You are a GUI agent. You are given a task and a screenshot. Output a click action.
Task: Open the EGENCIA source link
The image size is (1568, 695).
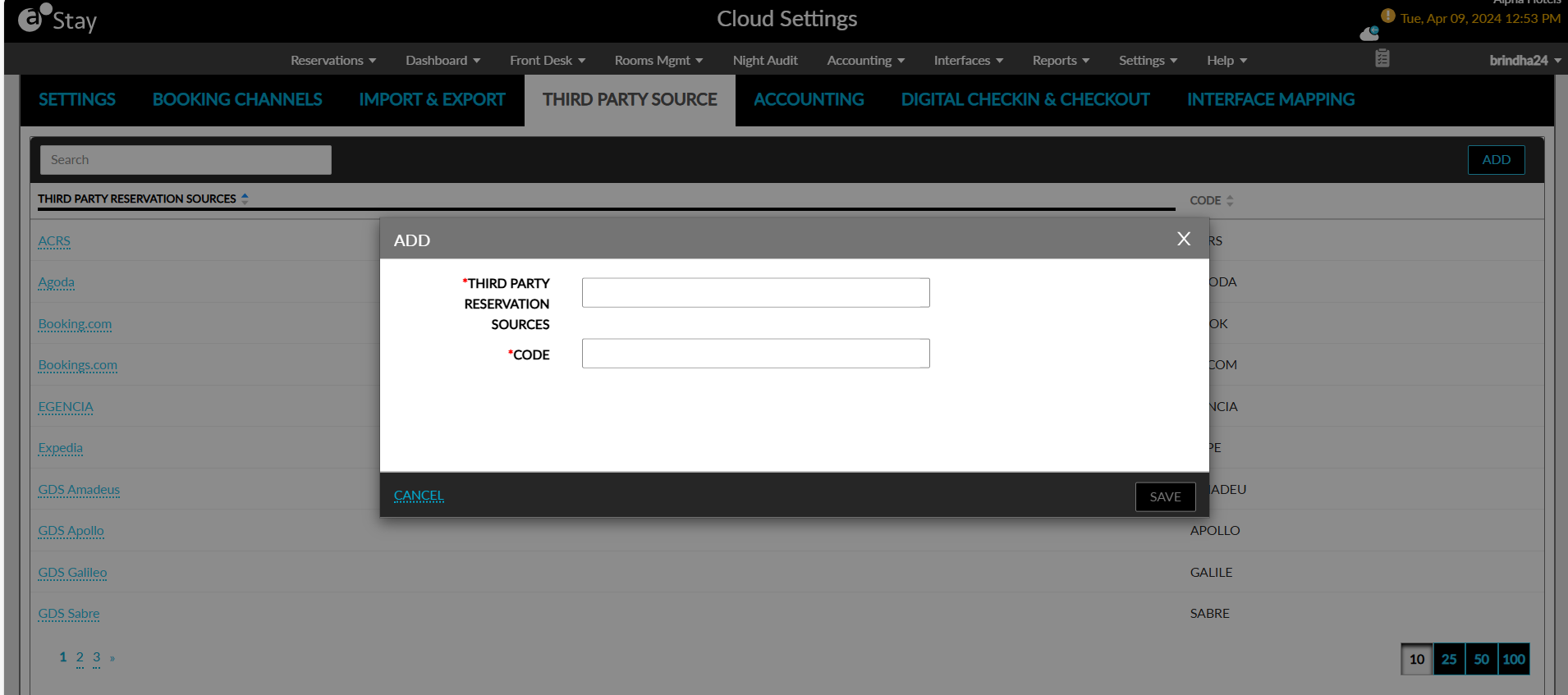[66, 407]
